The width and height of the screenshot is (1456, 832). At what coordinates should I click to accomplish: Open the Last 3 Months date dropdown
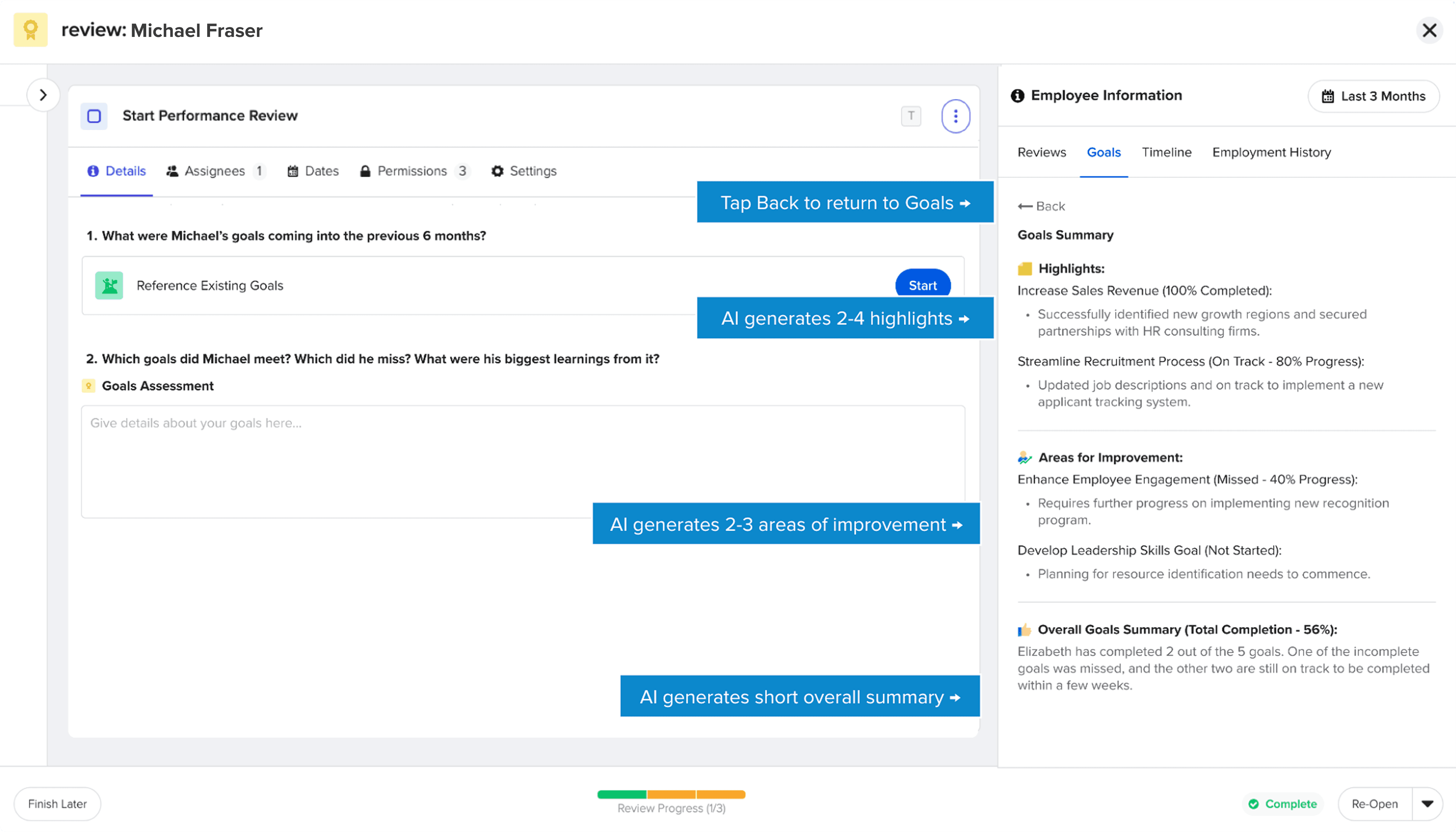point(1373,96)
